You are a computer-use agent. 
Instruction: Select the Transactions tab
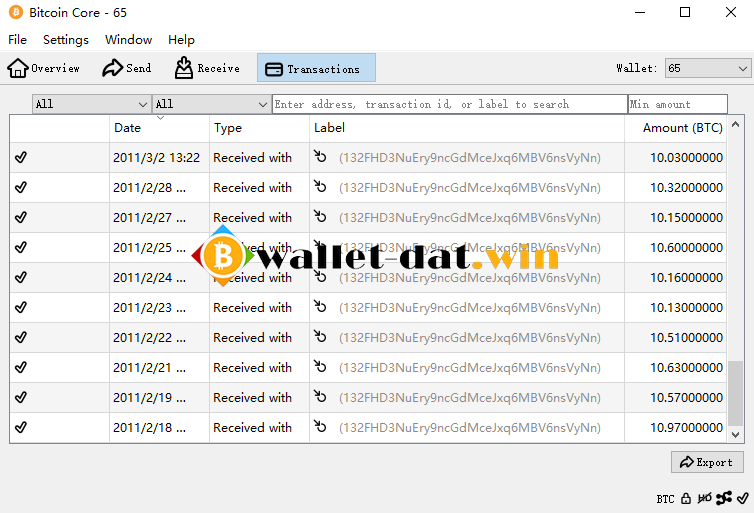[316, 68]
